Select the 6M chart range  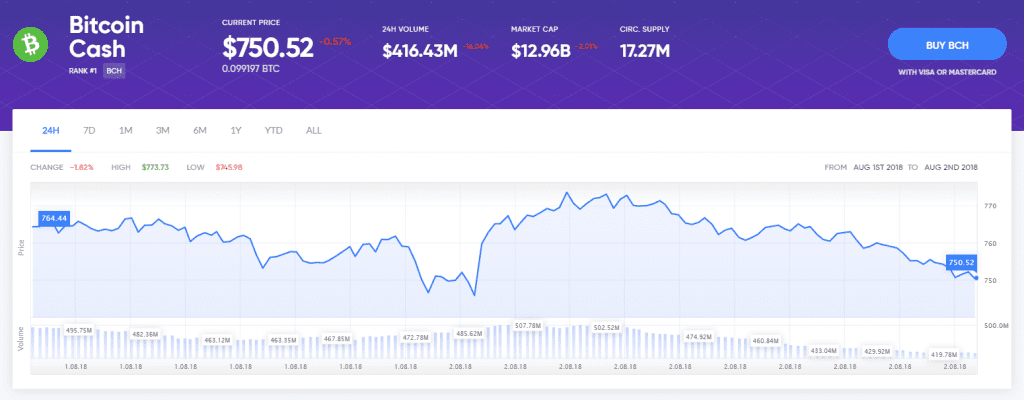tap(200, 130)
